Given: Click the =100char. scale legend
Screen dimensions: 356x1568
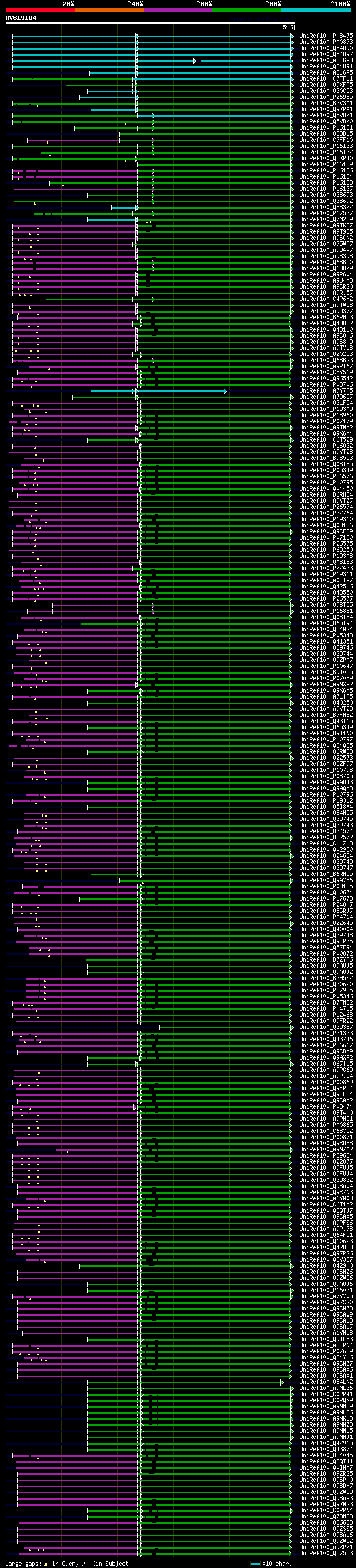Looking at the screenshot, I should coord(272,1564).
